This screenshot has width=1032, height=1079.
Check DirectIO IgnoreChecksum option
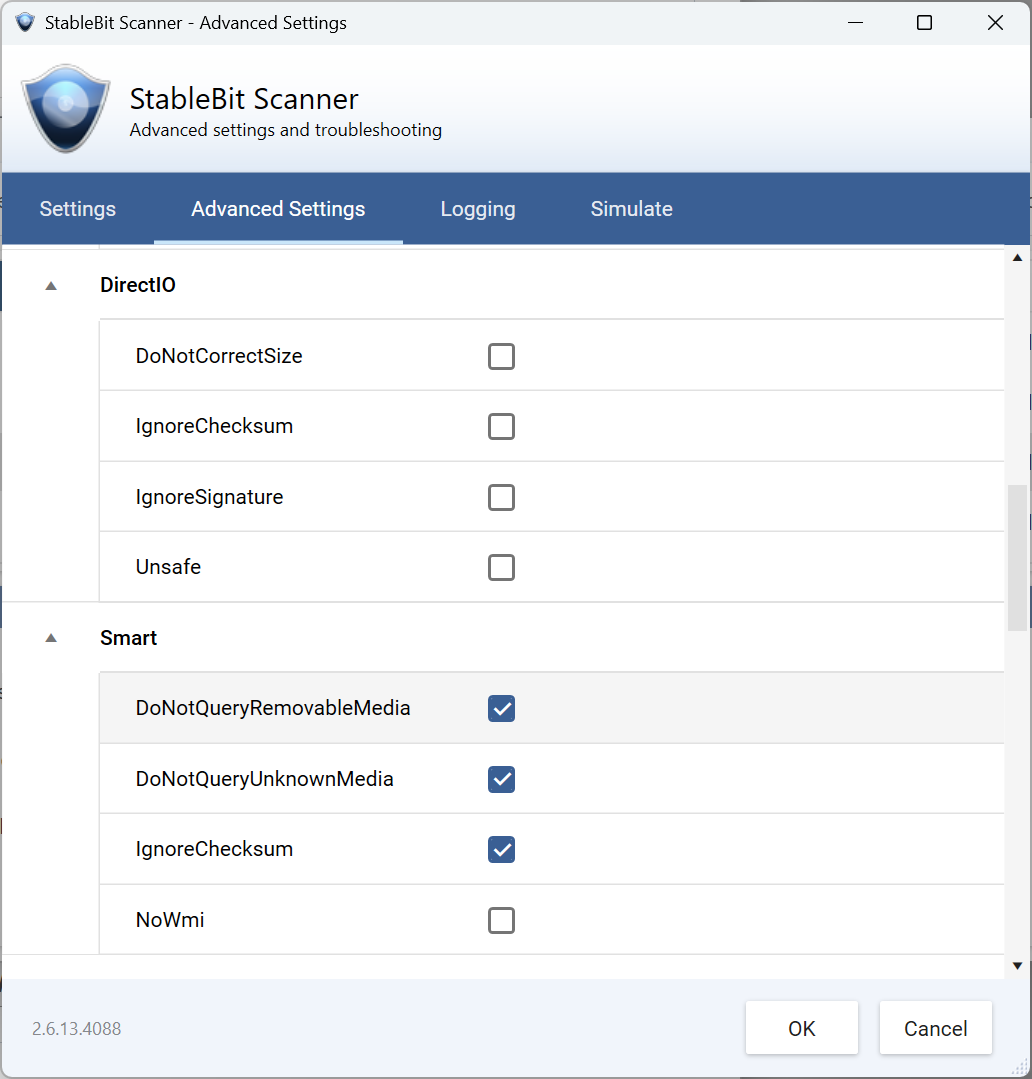[502, 427]
